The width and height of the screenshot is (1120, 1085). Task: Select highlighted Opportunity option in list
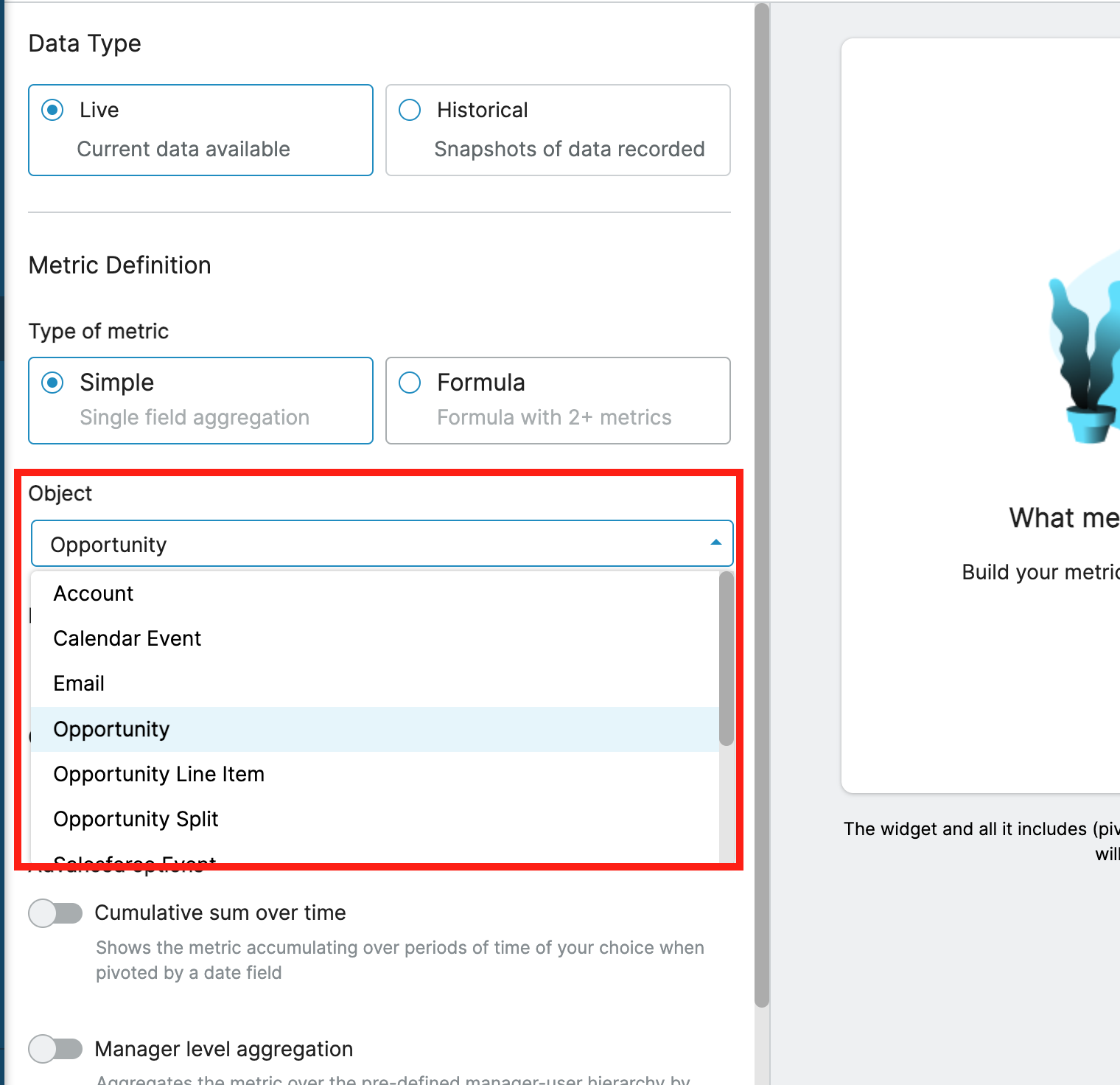(x=374, y=729)
